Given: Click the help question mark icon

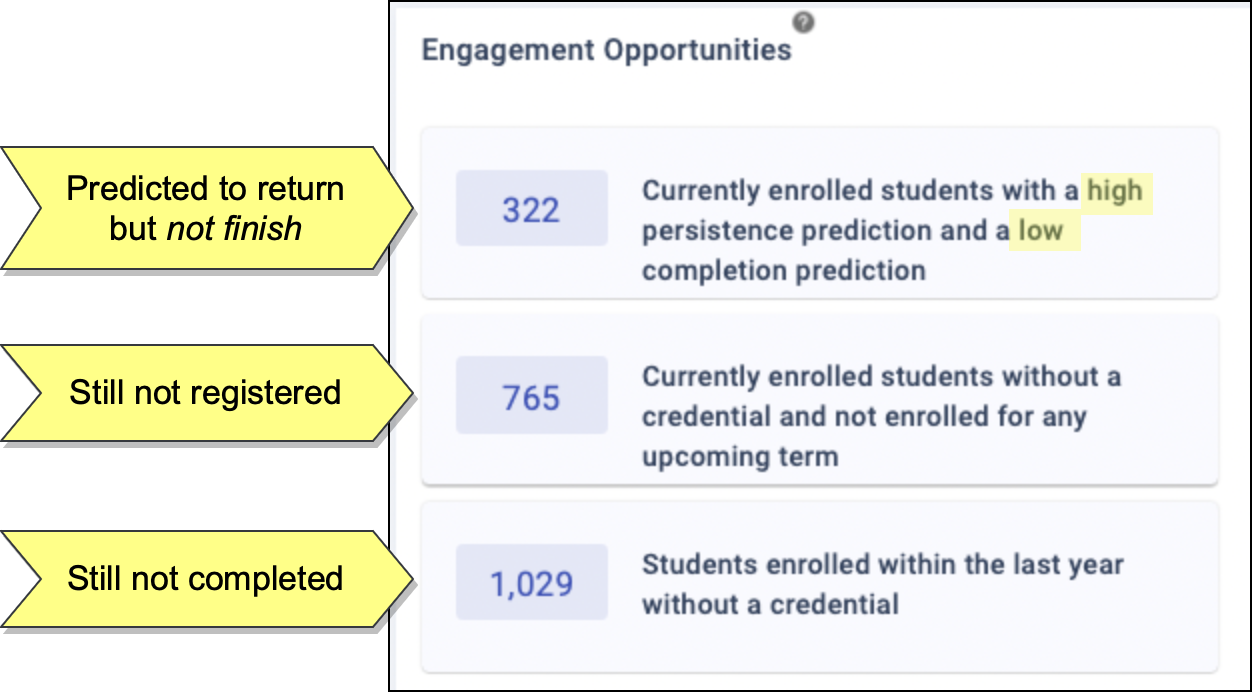Looking at the screenshot, I should 802,22.
